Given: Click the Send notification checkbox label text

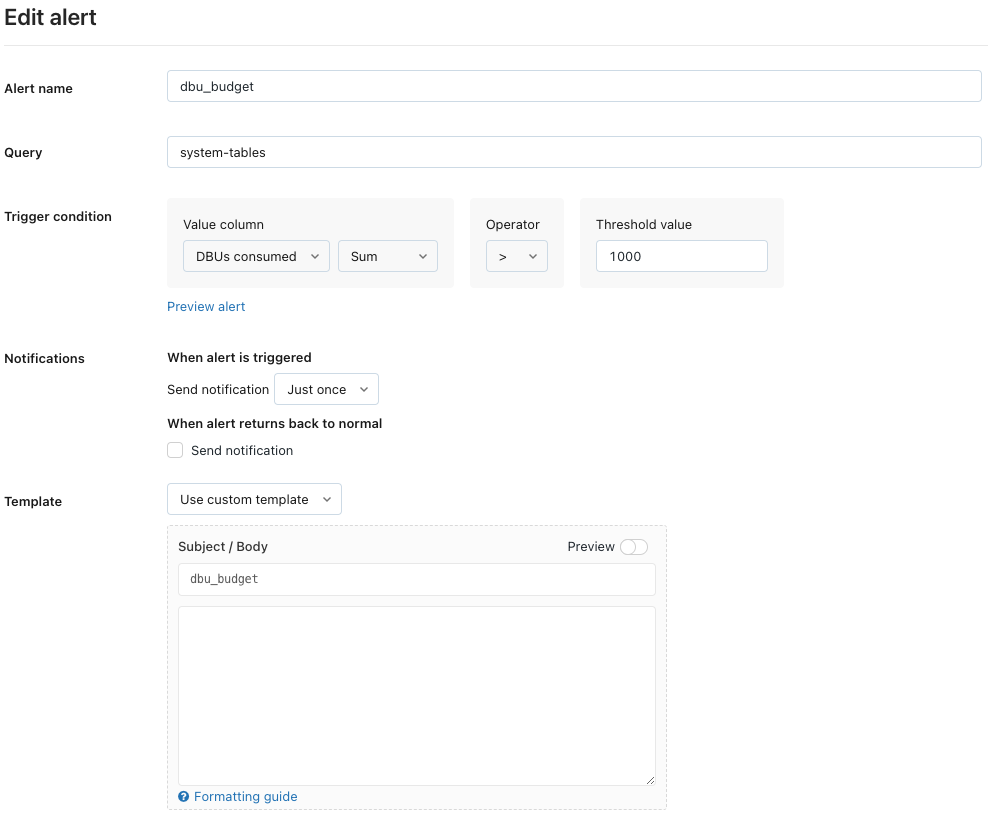Looking at the screenshot, I should point(242,451).
